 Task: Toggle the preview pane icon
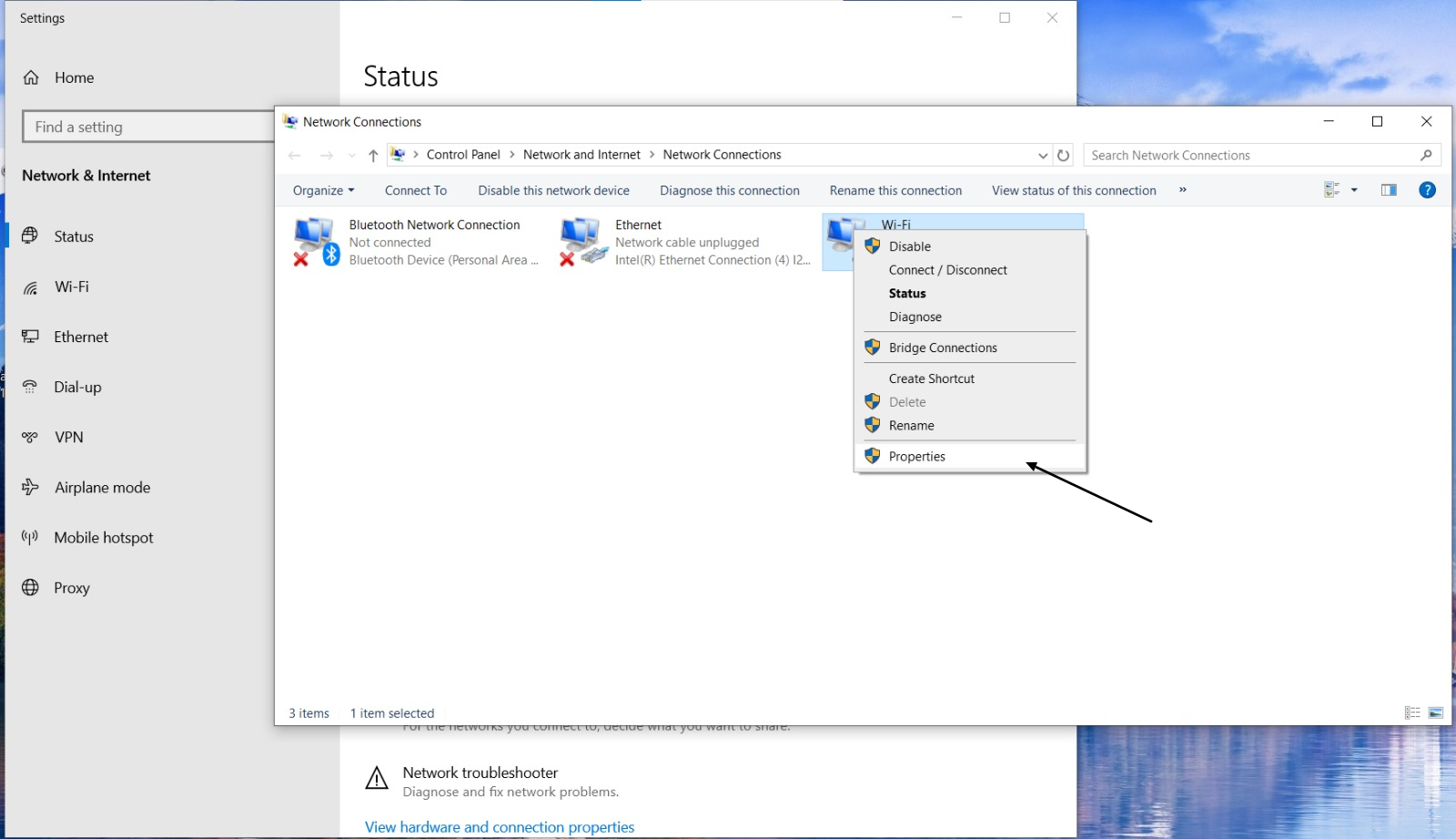coord(1389,189)
